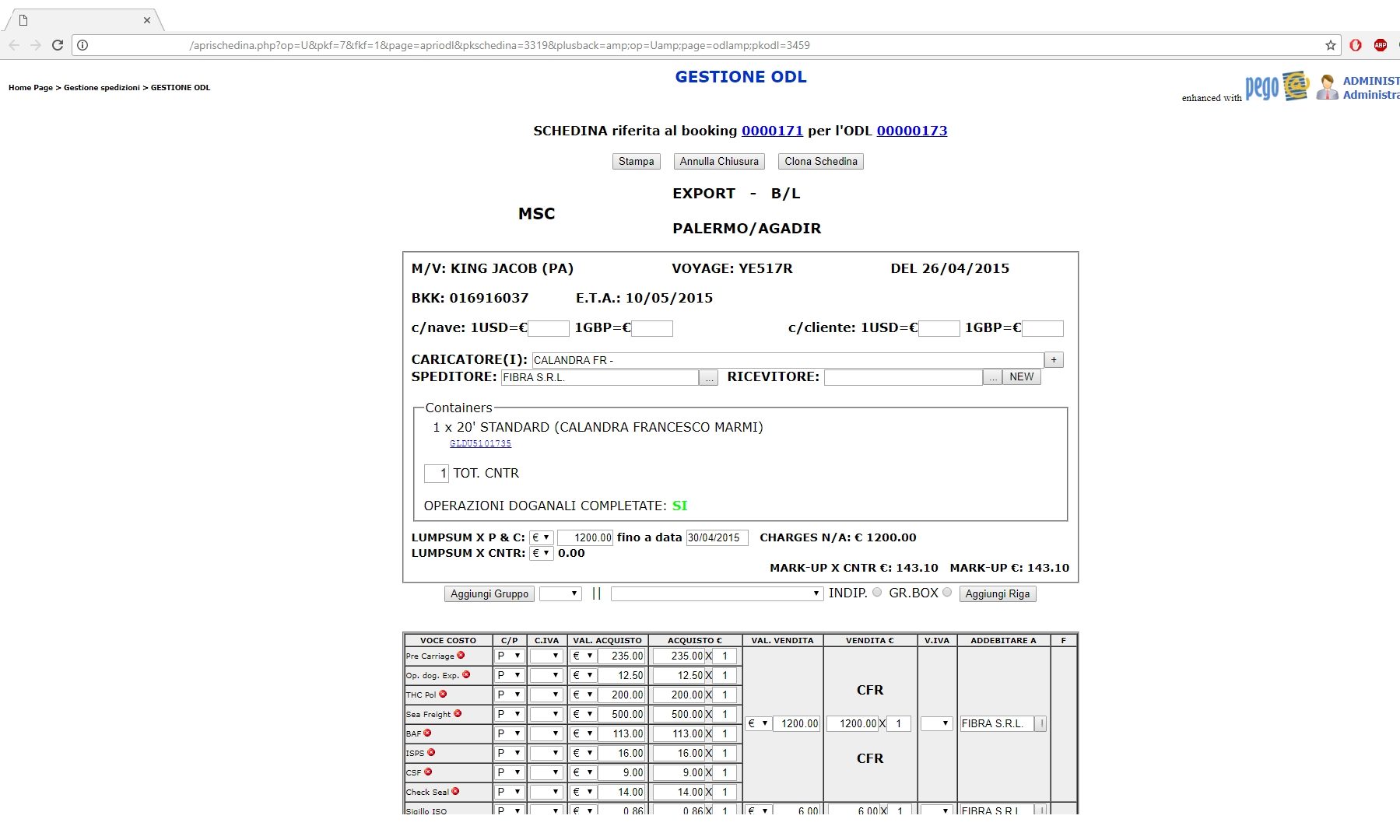The height and width of the screenshot is (840, 1400).
Task: Open booking 0000171 link
Action: [x=772, y=131]
